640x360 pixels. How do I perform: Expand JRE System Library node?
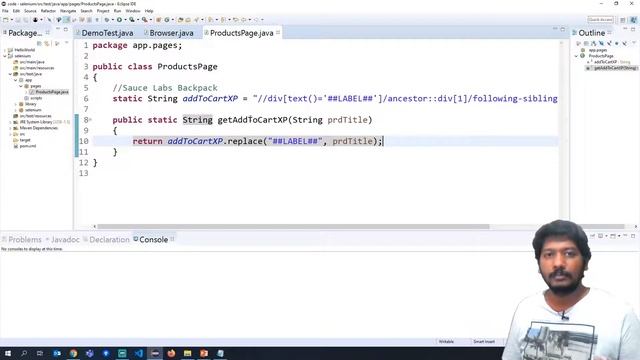click(x=10, y=122)
